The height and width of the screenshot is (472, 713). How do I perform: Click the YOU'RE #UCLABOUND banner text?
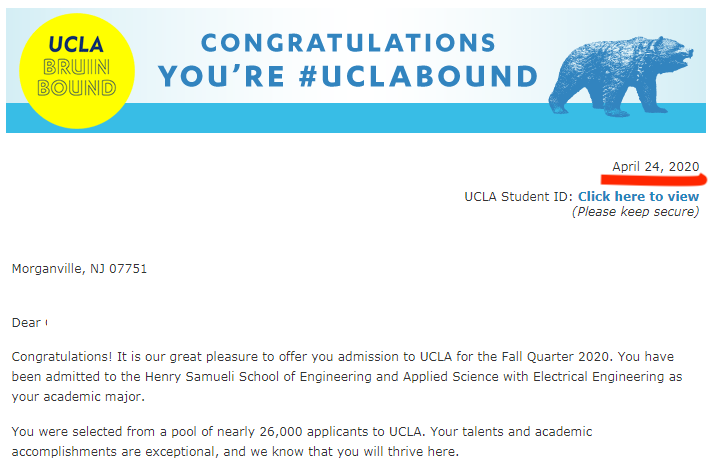348,77
